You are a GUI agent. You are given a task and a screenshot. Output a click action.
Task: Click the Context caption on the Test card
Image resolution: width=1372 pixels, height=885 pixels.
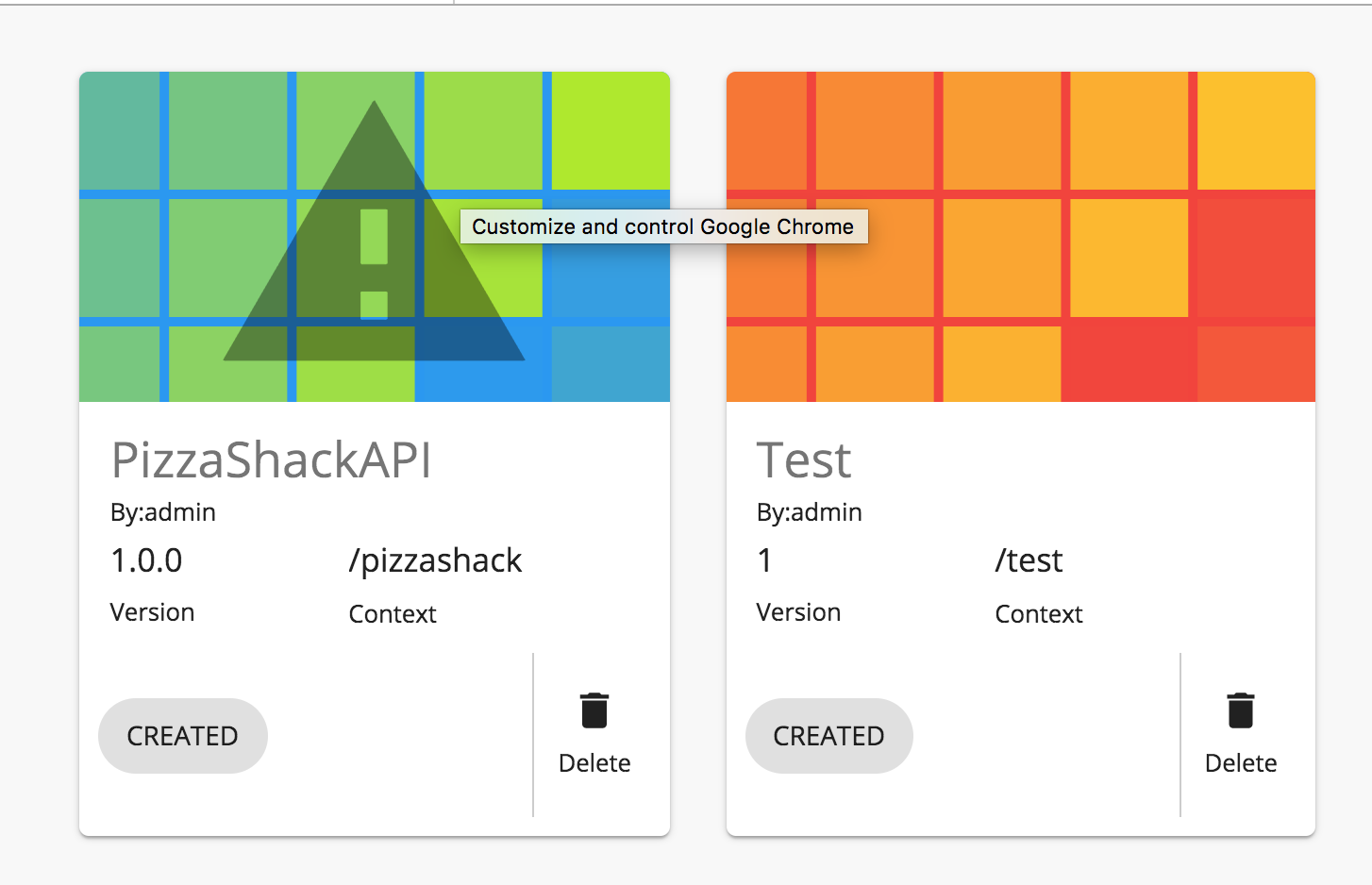click(1038, 614)
